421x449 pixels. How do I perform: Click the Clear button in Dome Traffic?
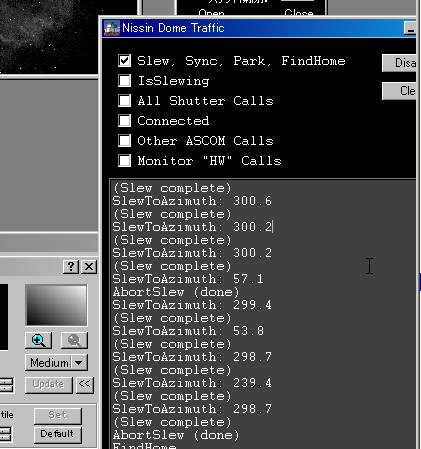point(399,91)
